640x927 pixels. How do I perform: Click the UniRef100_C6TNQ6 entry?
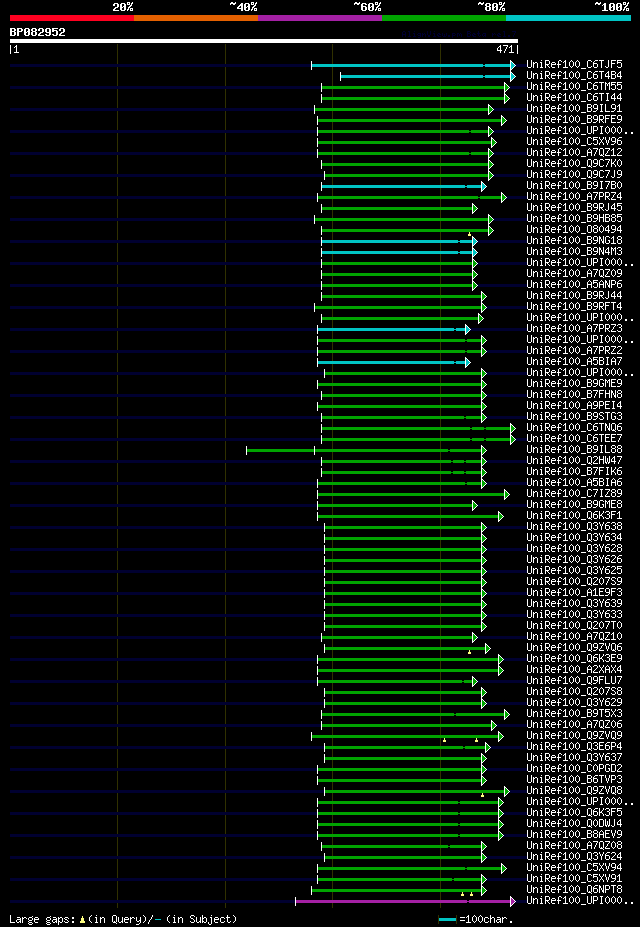(x=574, y=428)
